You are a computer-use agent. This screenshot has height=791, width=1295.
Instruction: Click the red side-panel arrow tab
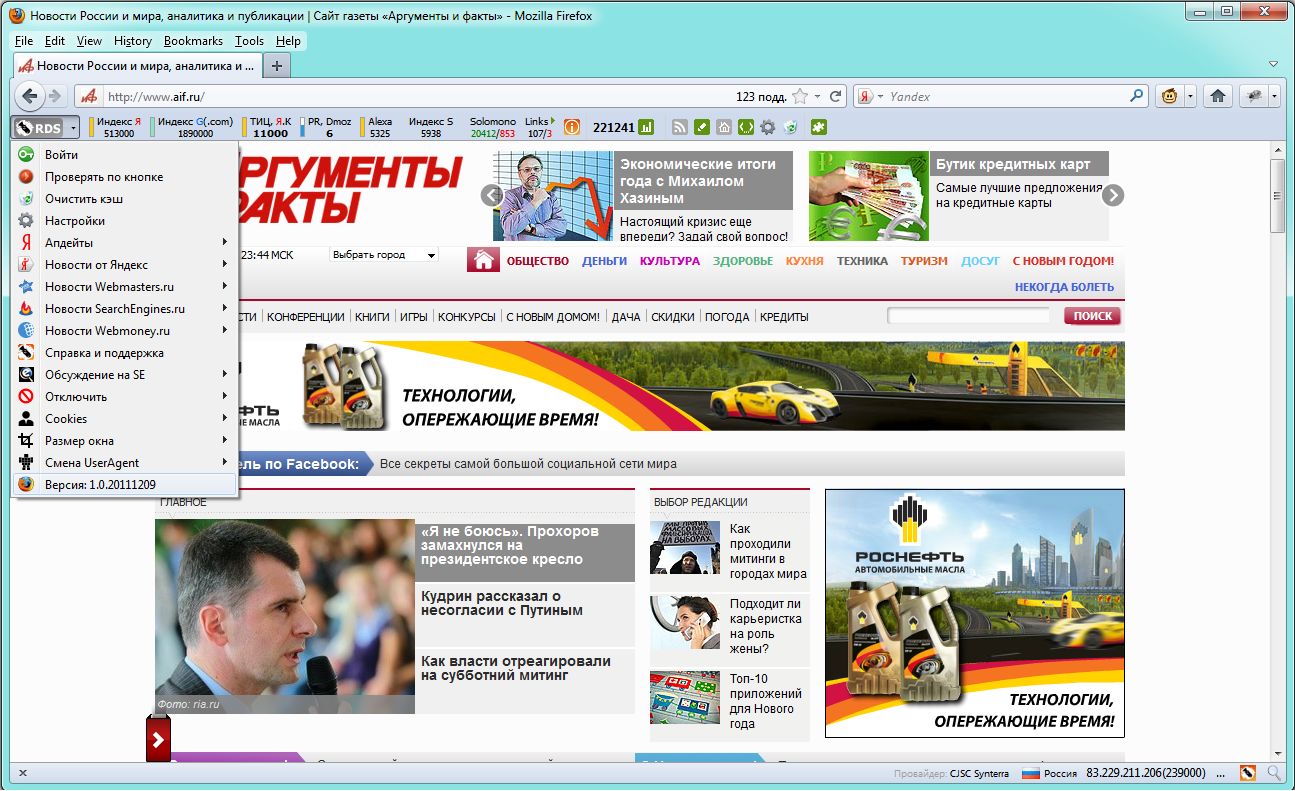pyautogui.click(x=158, y=740)
